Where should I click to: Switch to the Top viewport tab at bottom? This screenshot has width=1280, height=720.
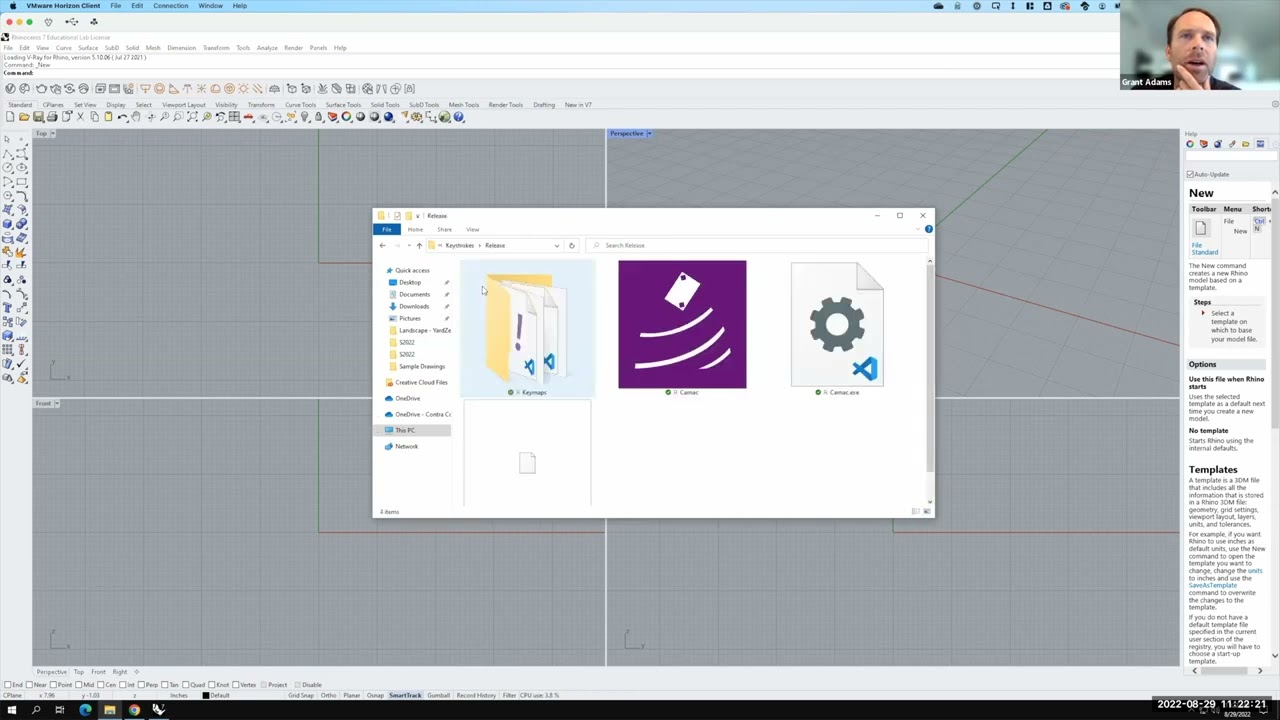[x=79, y=672]
